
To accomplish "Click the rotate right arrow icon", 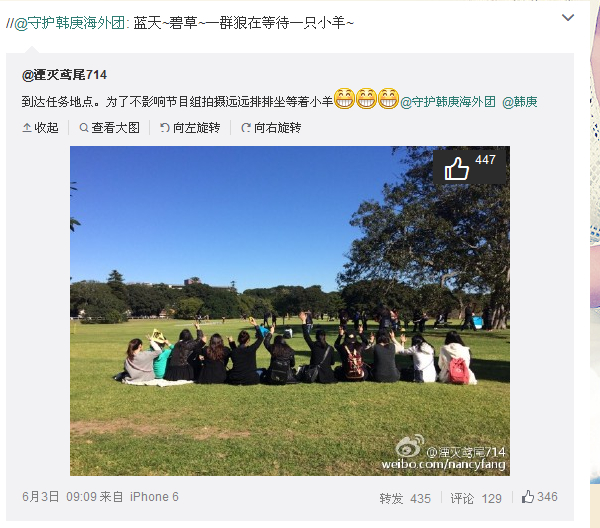I will [x=246, y=128].
